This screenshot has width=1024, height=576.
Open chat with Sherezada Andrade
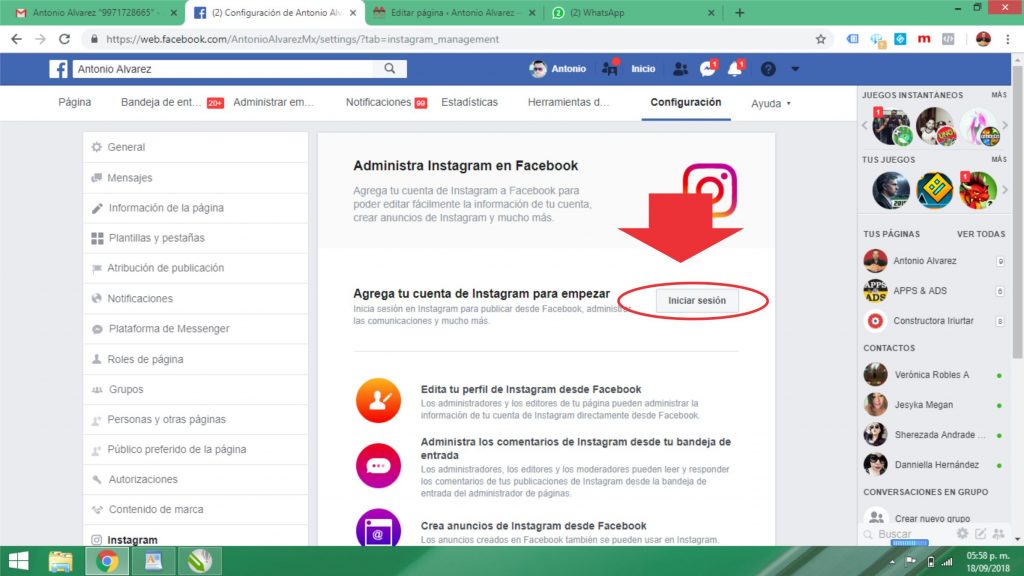[x=934, y=435]
